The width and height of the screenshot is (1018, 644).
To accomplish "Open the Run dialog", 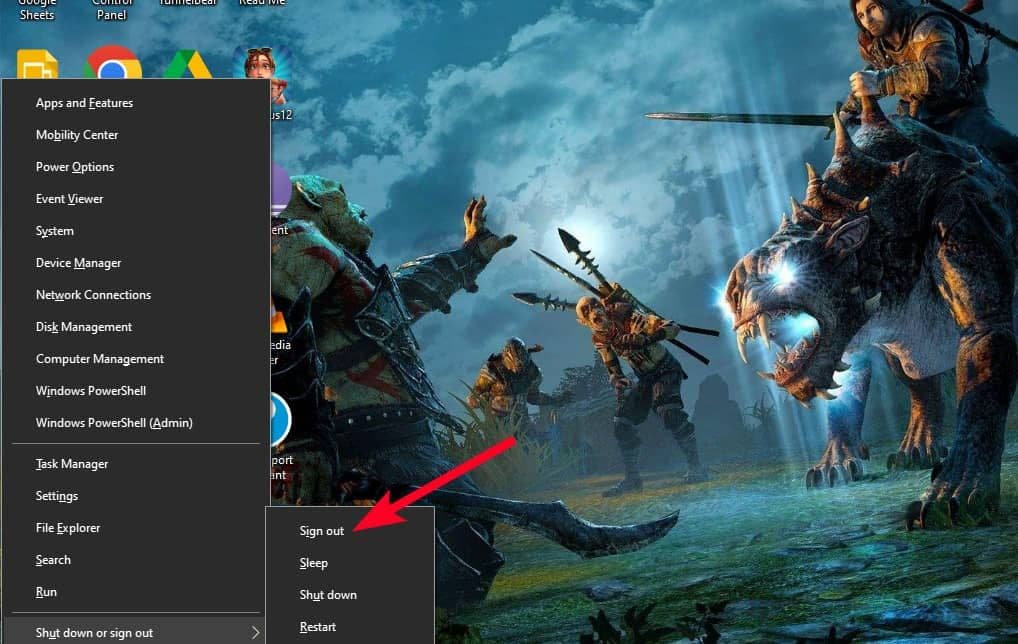I will point(46,591).
